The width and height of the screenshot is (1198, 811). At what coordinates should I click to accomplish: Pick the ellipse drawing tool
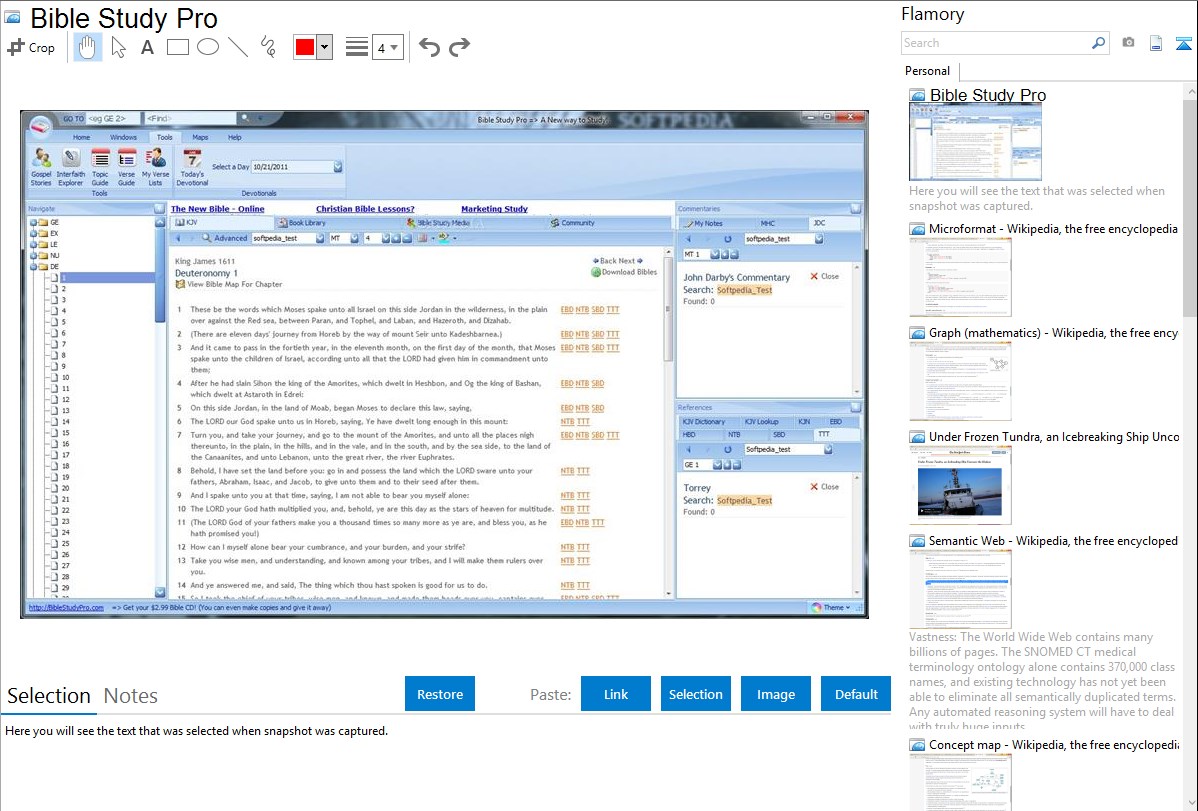point(208,47)
